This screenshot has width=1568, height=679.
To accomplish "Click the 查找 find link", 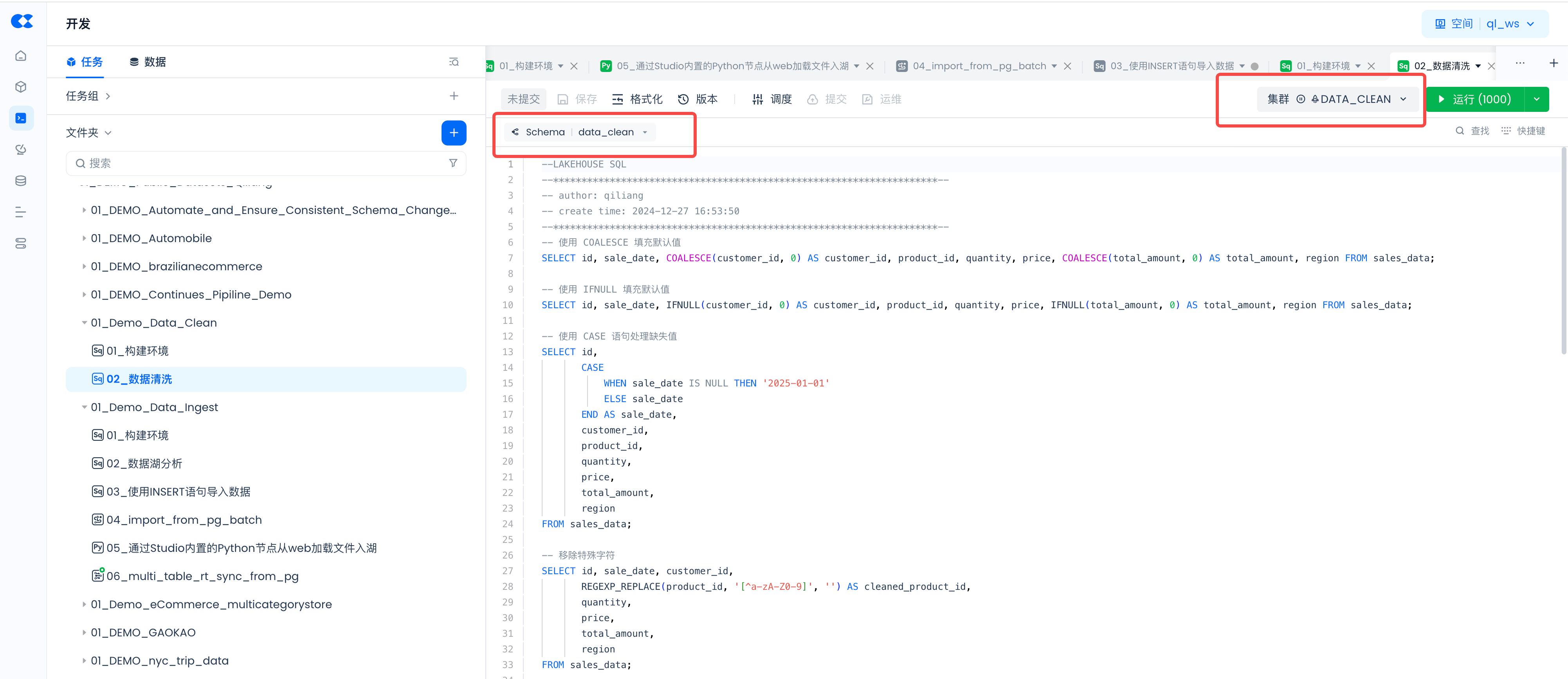I will 1472,131.
